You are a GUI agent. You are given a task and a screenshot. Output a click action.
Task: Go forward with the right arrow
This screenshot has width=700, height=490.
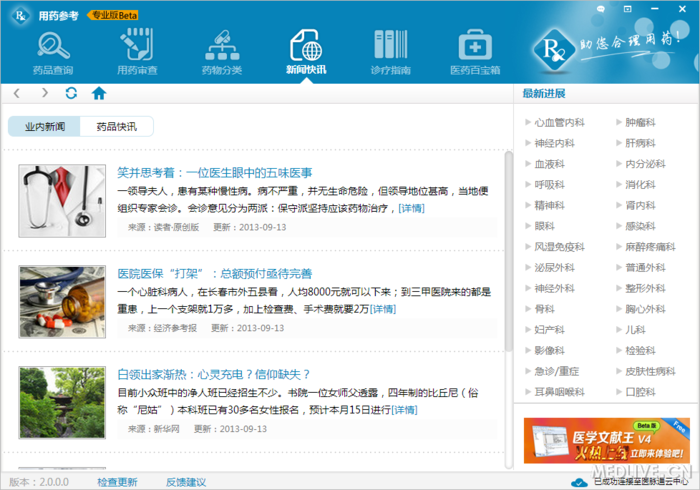[x=44, y=93]
